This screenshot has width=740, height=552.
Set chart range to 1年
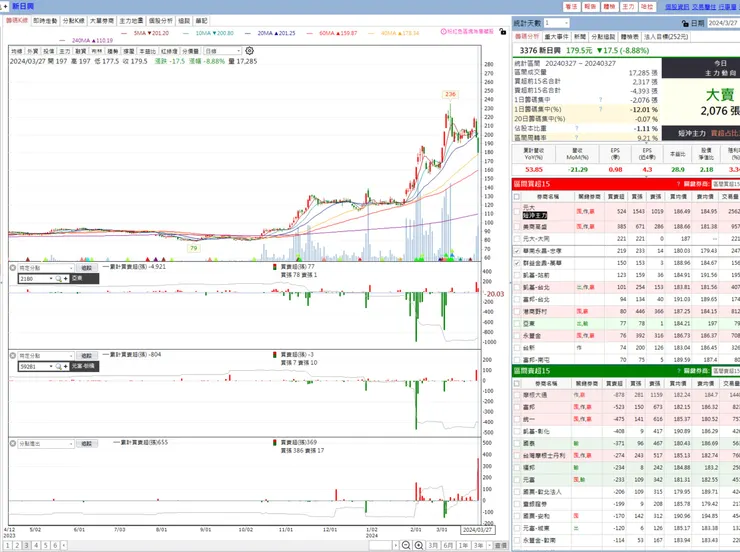coord(463,545)
